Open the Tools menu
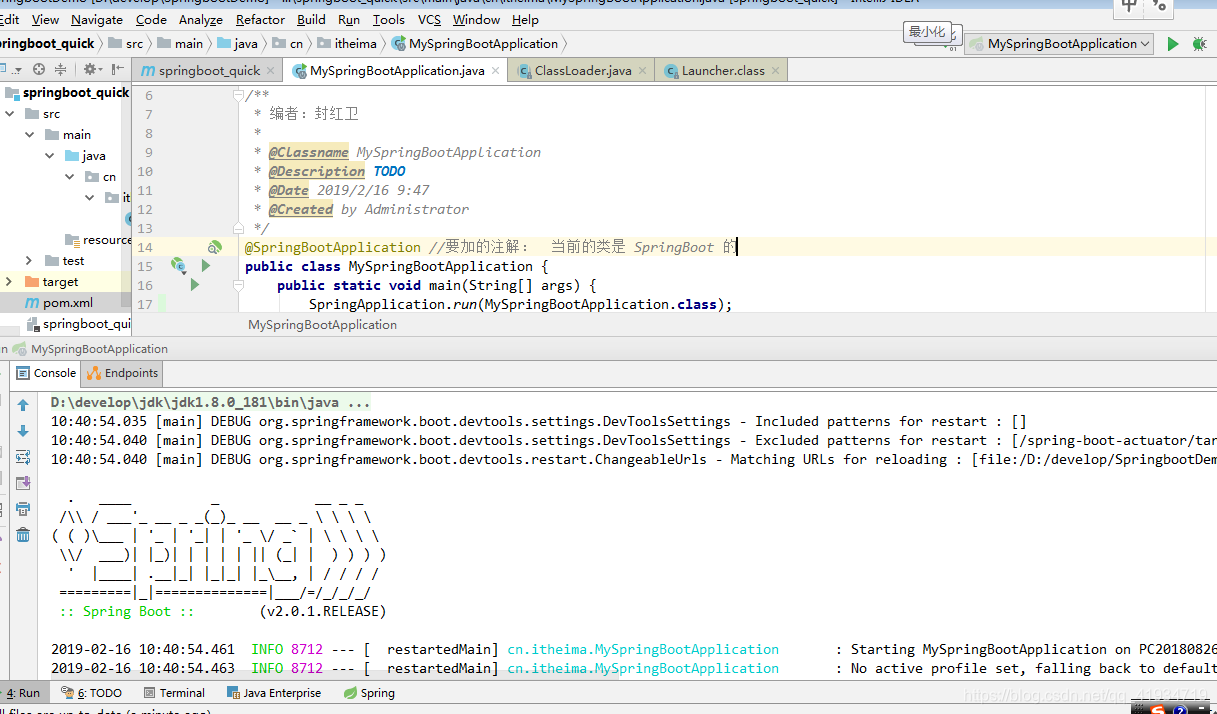This screenshot has height=714, width=1217. pos(389,19)
